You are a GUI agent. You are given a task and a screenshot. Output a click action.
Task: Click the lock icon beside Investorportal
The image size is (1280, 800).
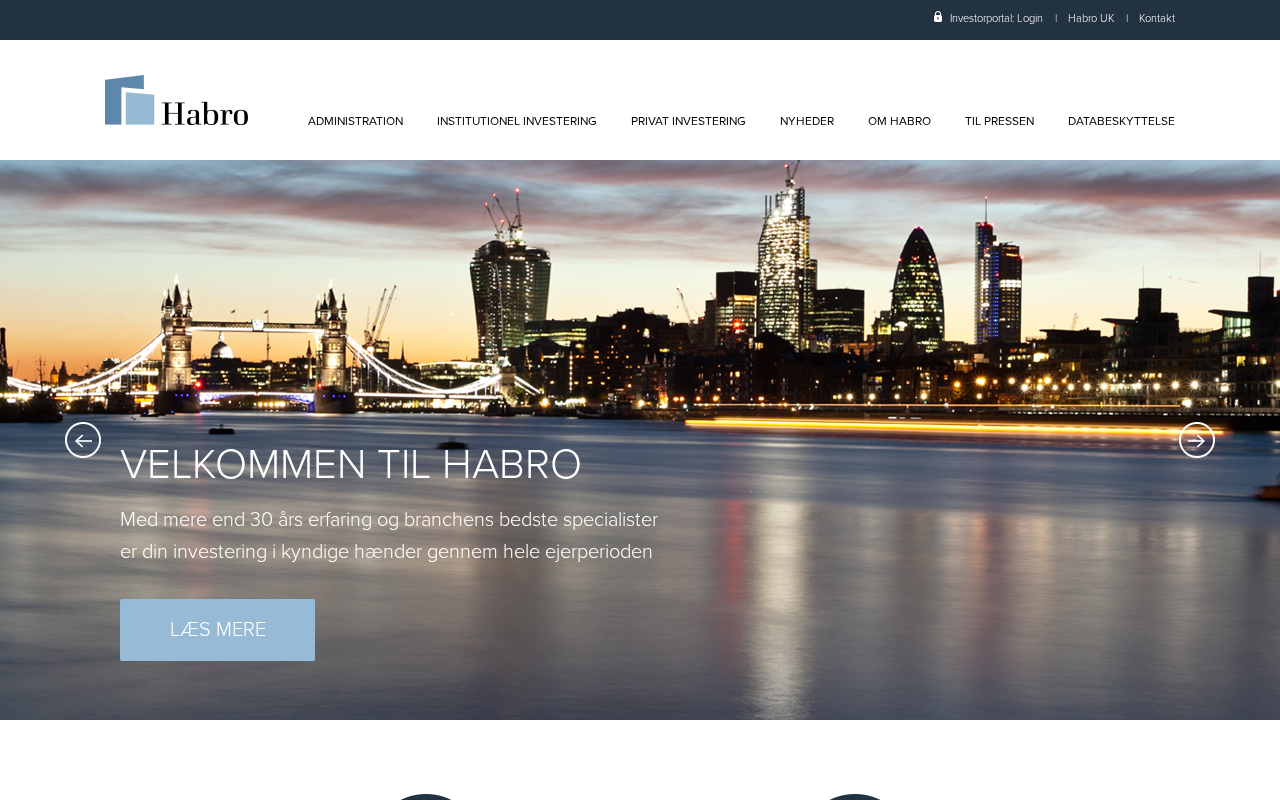click(938, 17)
